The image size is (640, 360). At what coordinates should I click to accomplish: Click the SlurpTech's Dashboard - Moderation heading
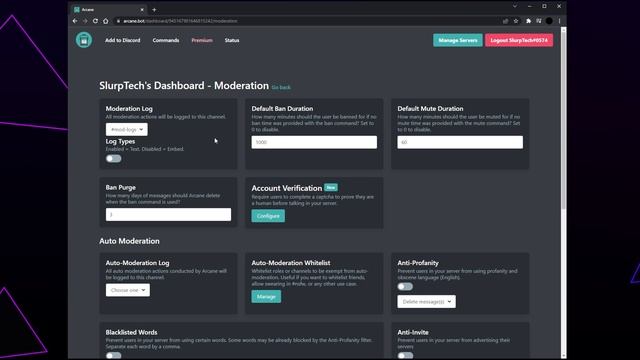(184, 86)
